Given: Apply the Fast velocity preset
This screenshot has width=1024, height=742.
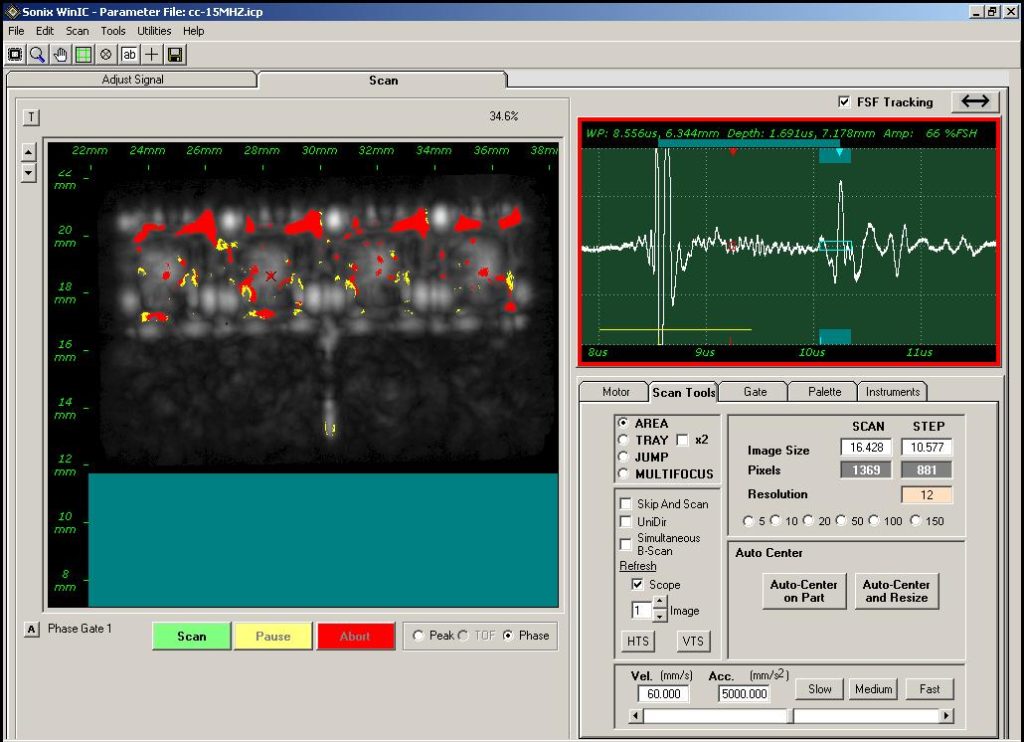Looking at the screenshot, I should click(929, 689).
